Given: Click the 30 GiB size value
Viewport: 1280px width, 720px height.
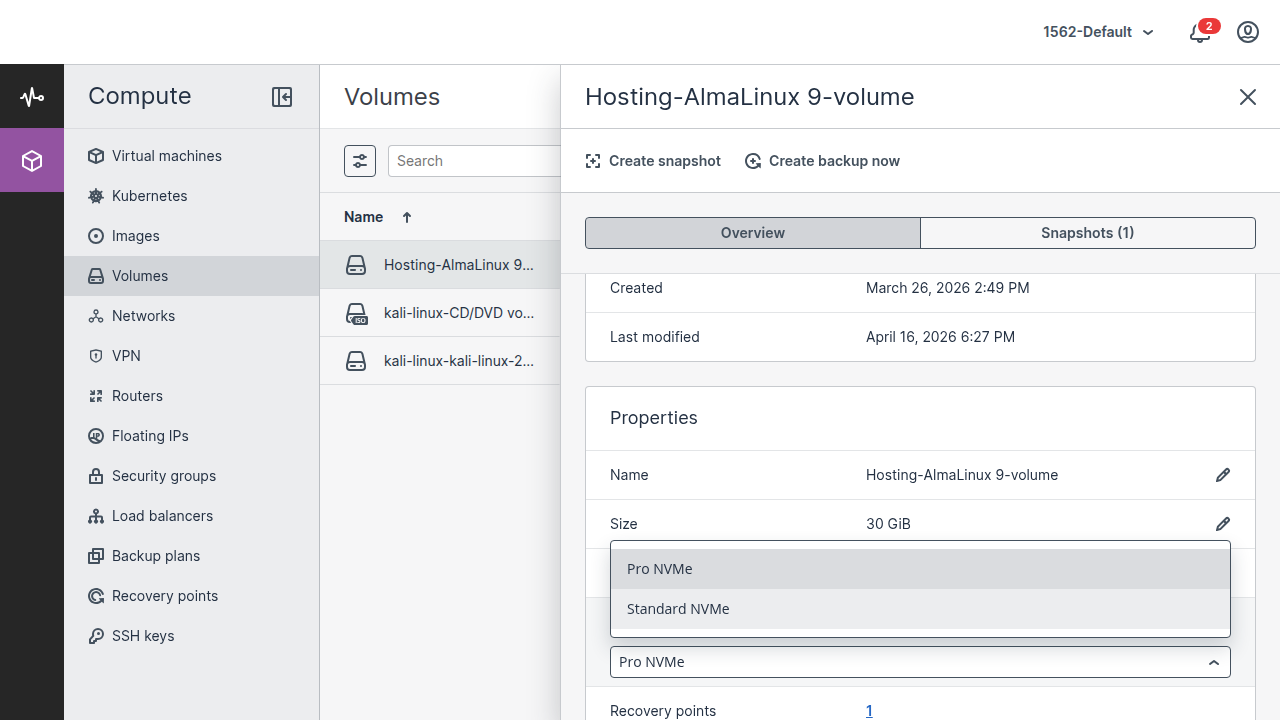Looking at the screenshot, I should 888,524.
